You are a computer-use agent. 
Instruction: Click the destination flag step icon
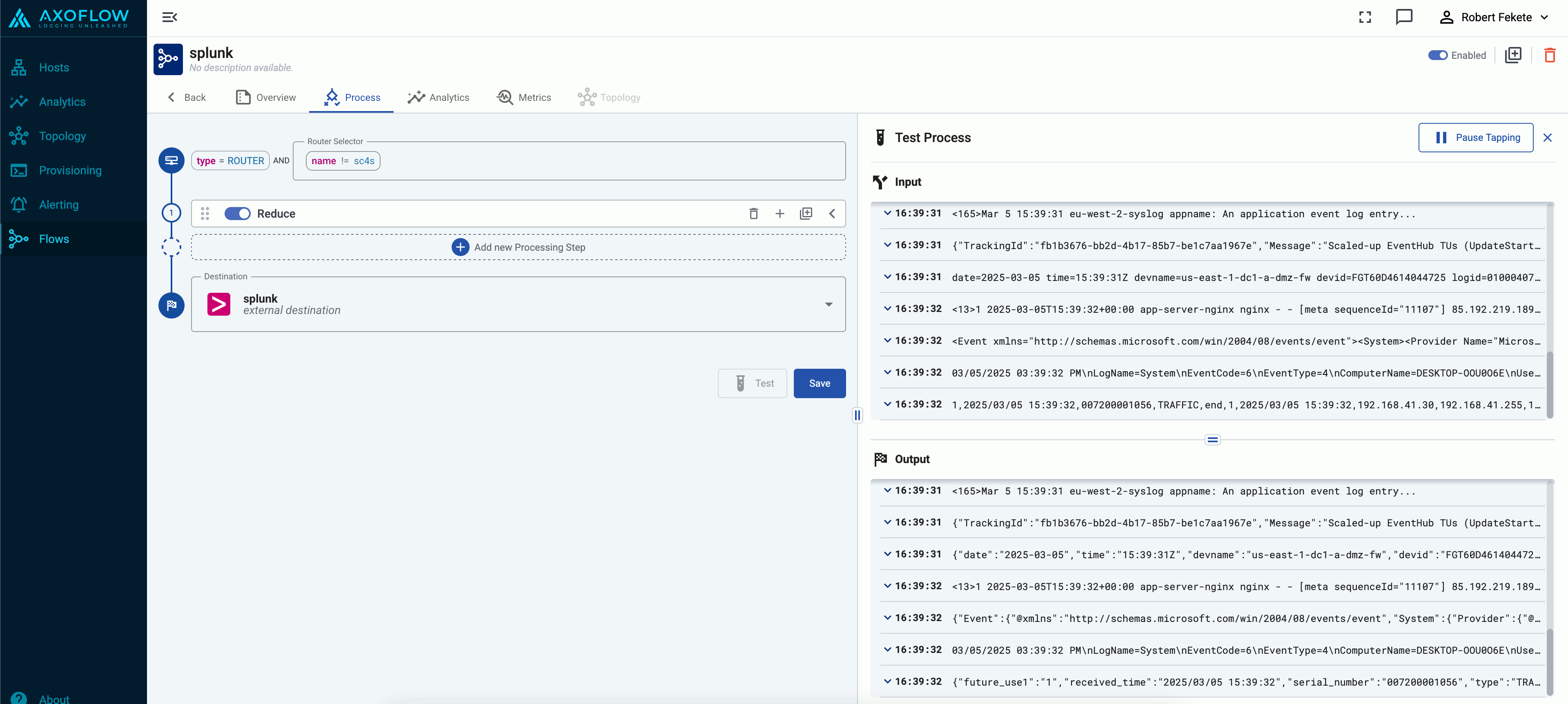(171, 305)
